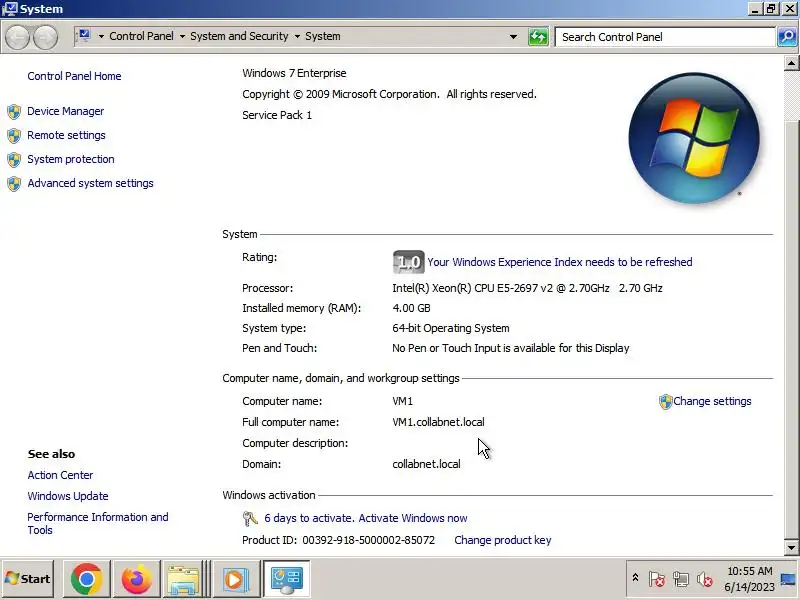
Task: Click the System control panel taskbar button
Action: coord(286,579)
